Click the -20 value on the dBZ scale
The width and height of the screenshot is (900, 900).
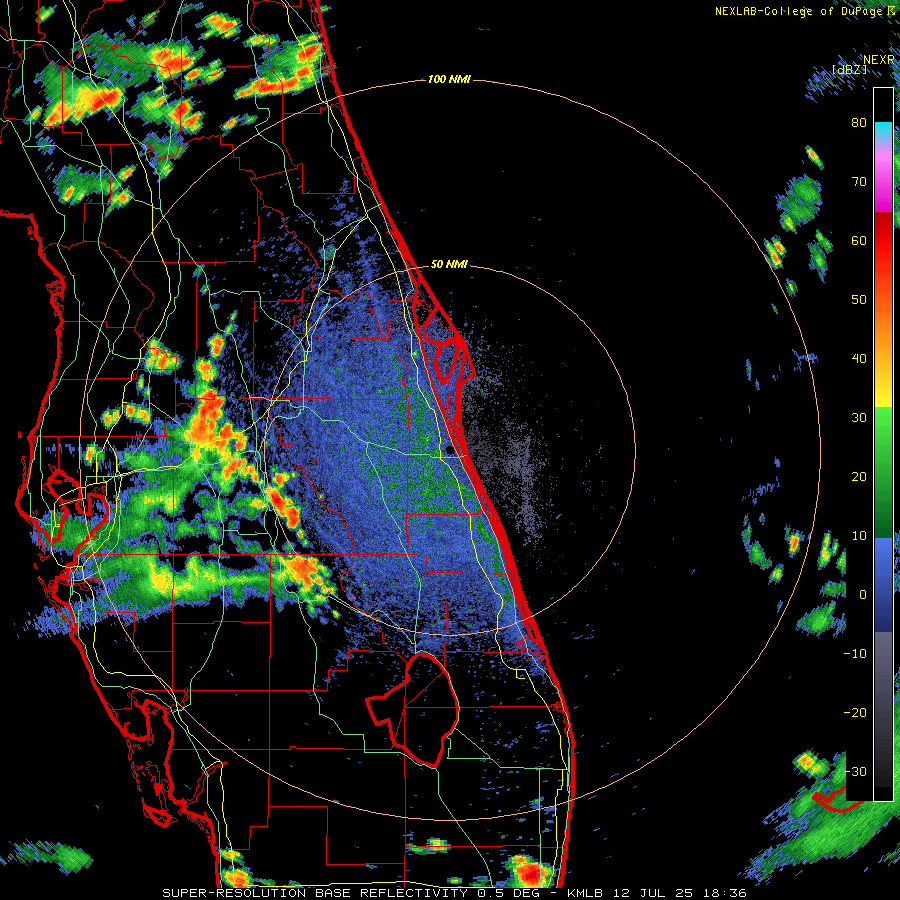(x=855, y=713)
